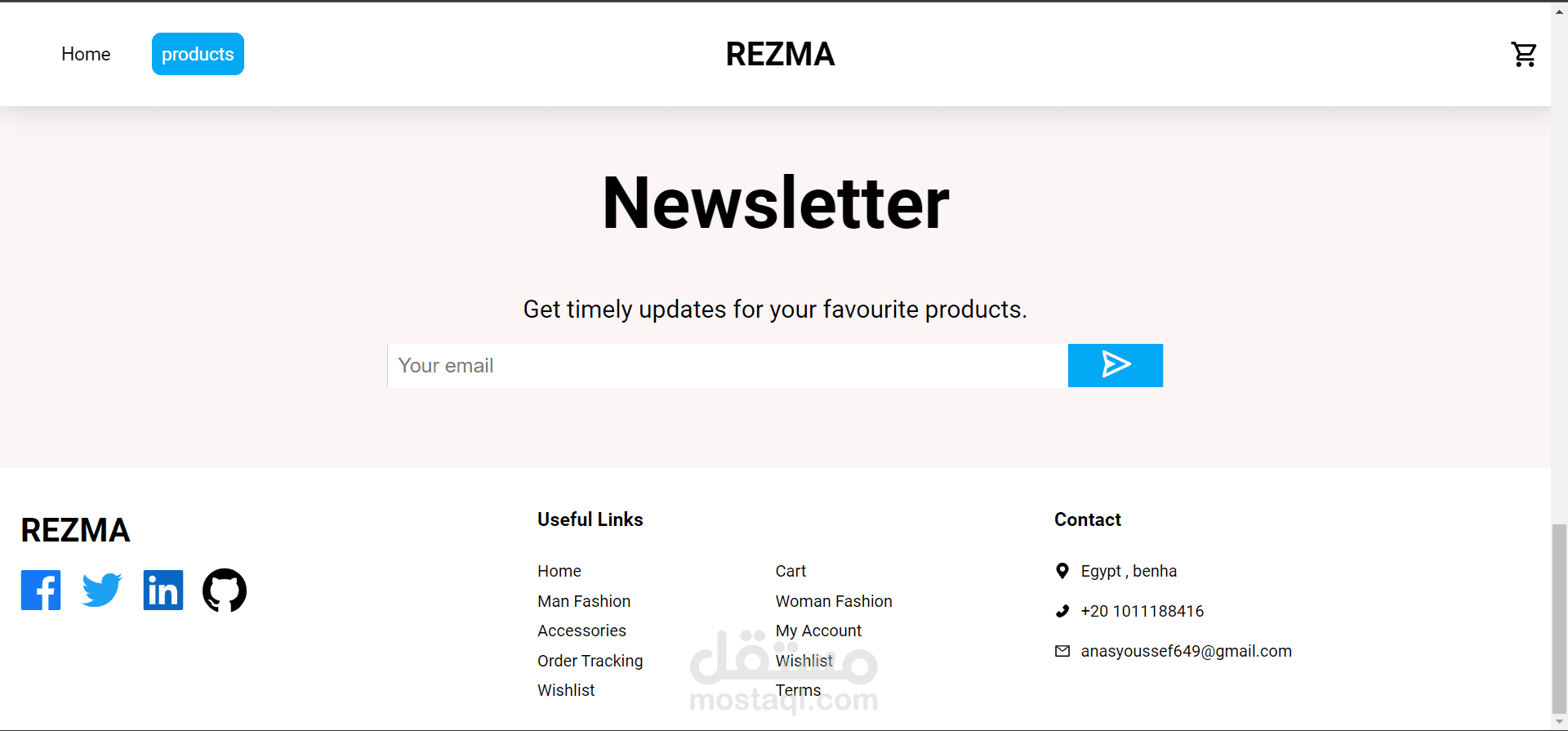Open the Accessories footer link
This screenshot has height=731, width=1568.
point(581,631)
